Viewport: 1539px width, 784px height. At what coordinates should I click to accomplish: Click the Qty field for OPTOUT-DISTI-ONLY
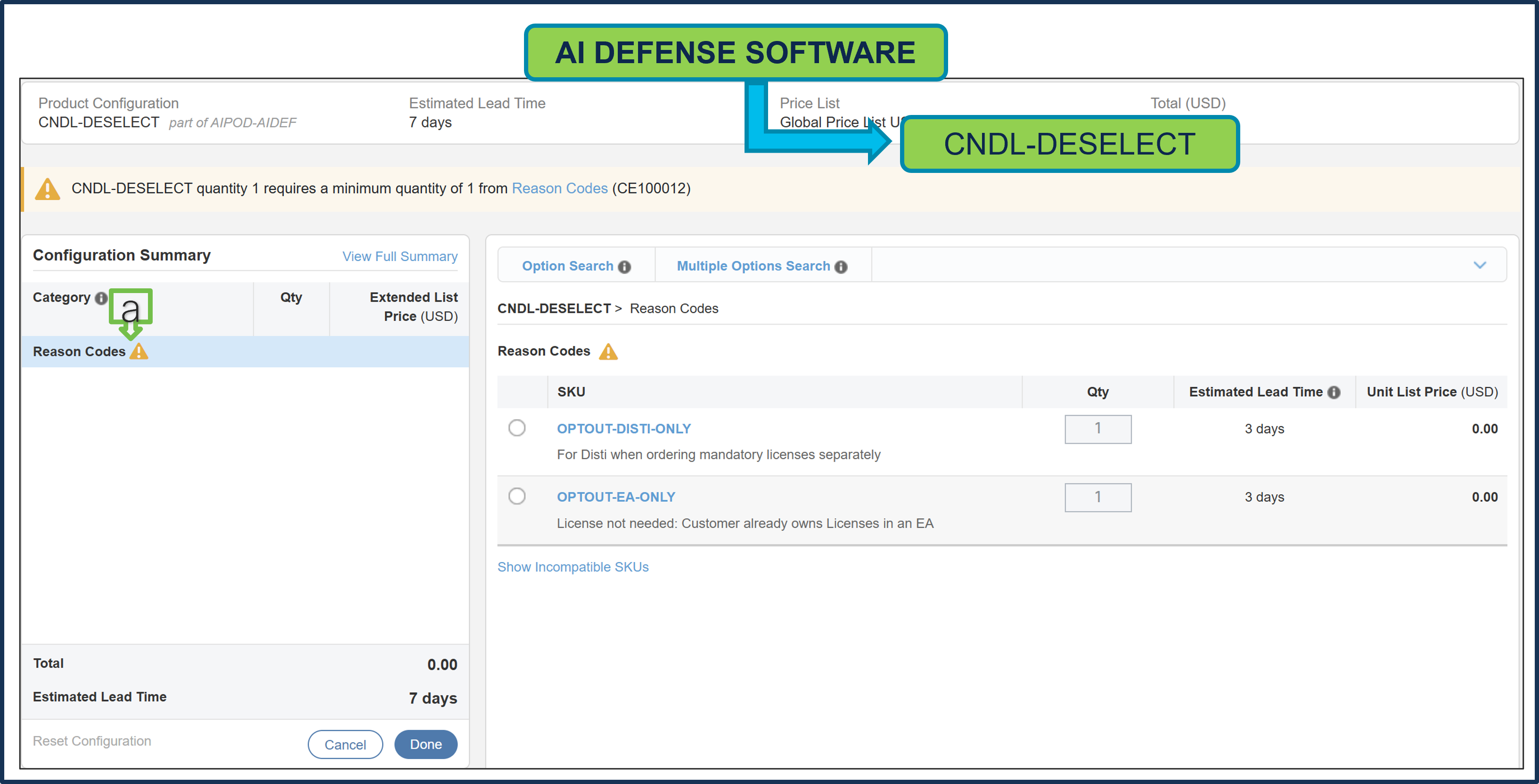point(1098,429)
